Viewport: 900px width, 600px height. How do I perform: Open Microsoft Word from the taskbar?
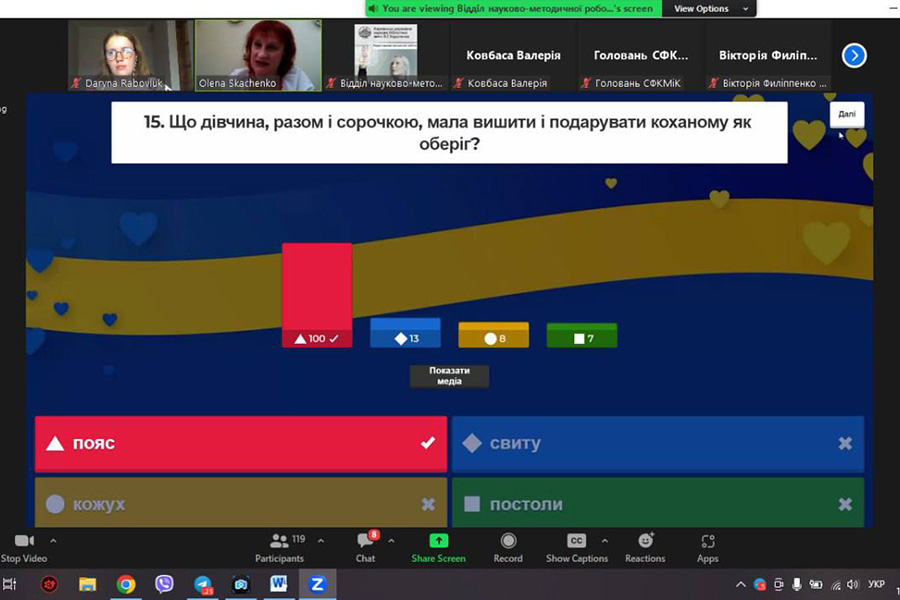coord(279,584)
